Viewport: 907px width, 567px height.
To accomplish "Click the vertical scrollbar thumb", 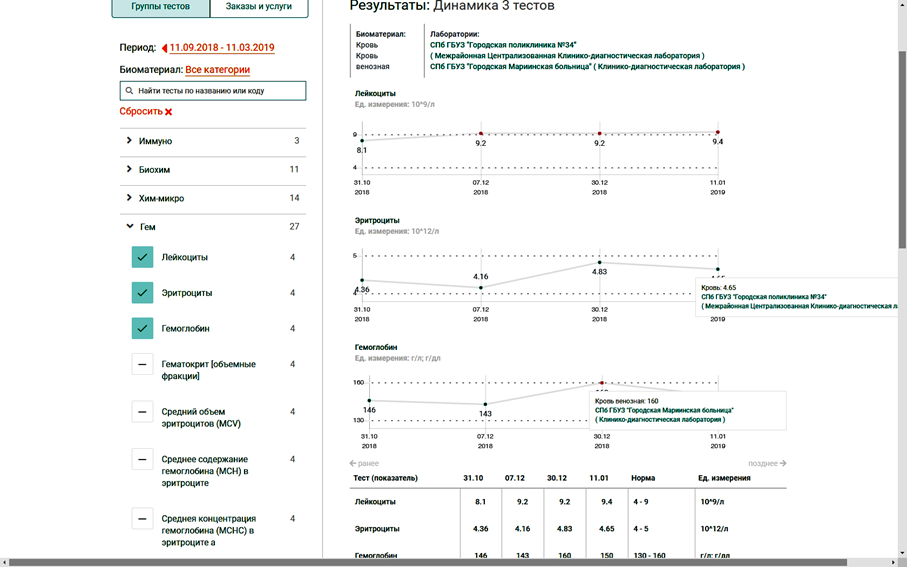I will (x=902, y=149).
